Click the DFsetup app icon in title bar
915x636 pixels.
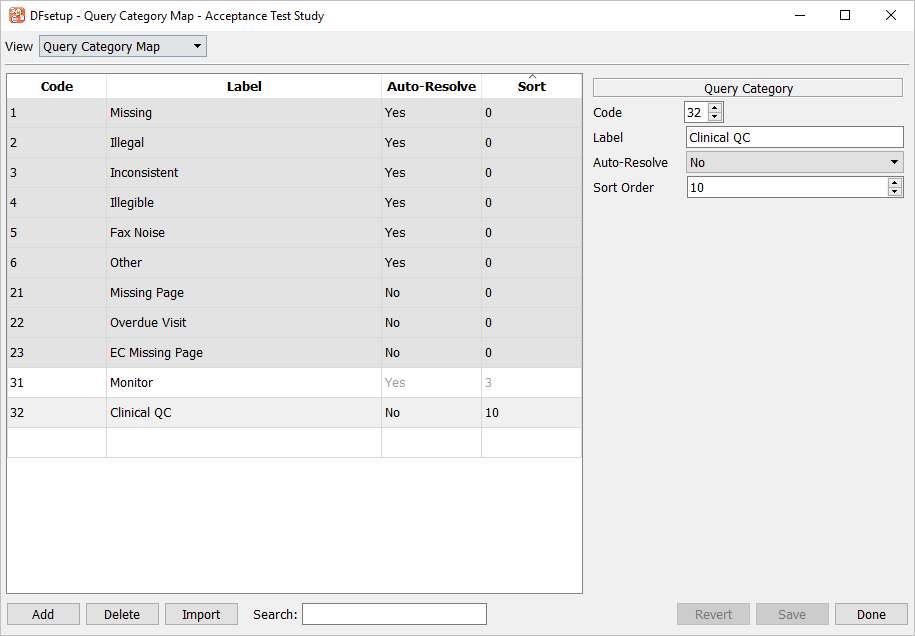point(16,16)
